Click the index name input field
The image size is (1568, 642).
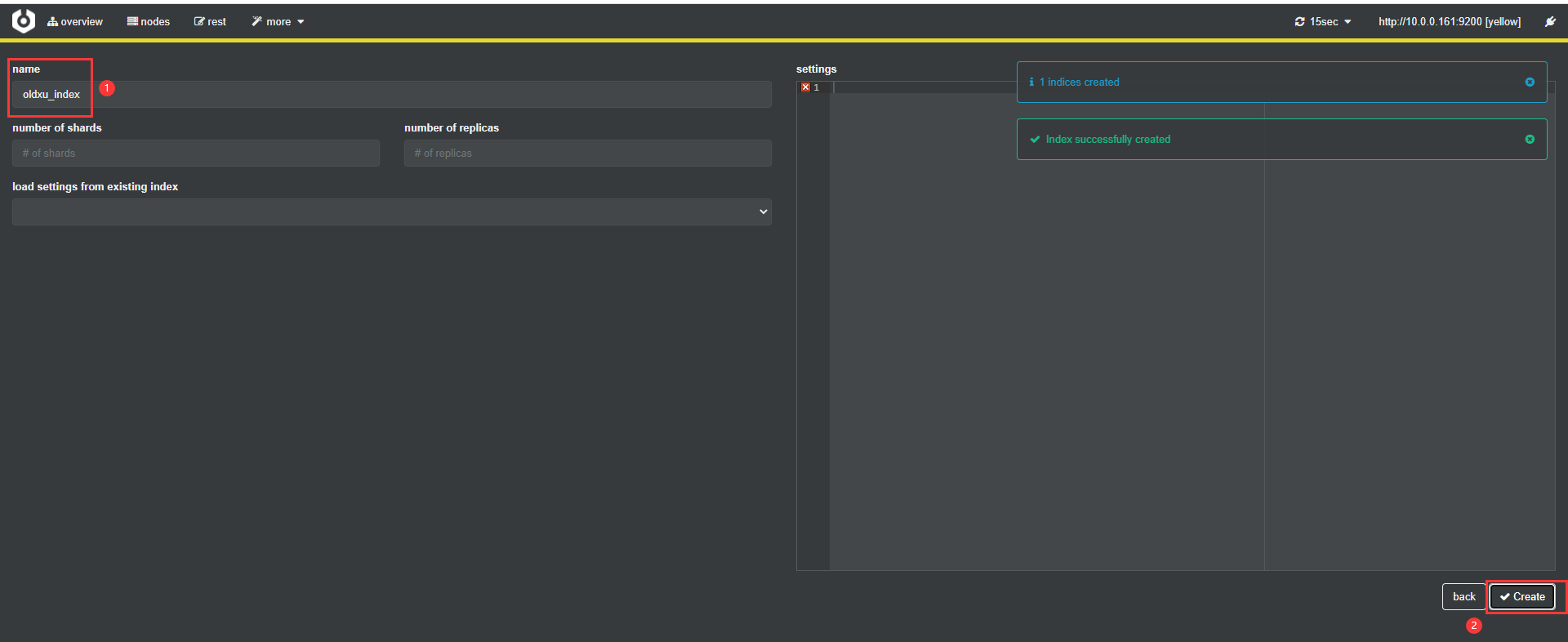coord(392,95)
